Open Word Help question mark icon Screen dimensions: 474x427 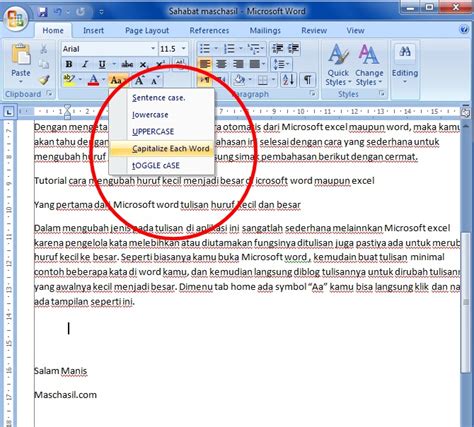tap(464, 30)
